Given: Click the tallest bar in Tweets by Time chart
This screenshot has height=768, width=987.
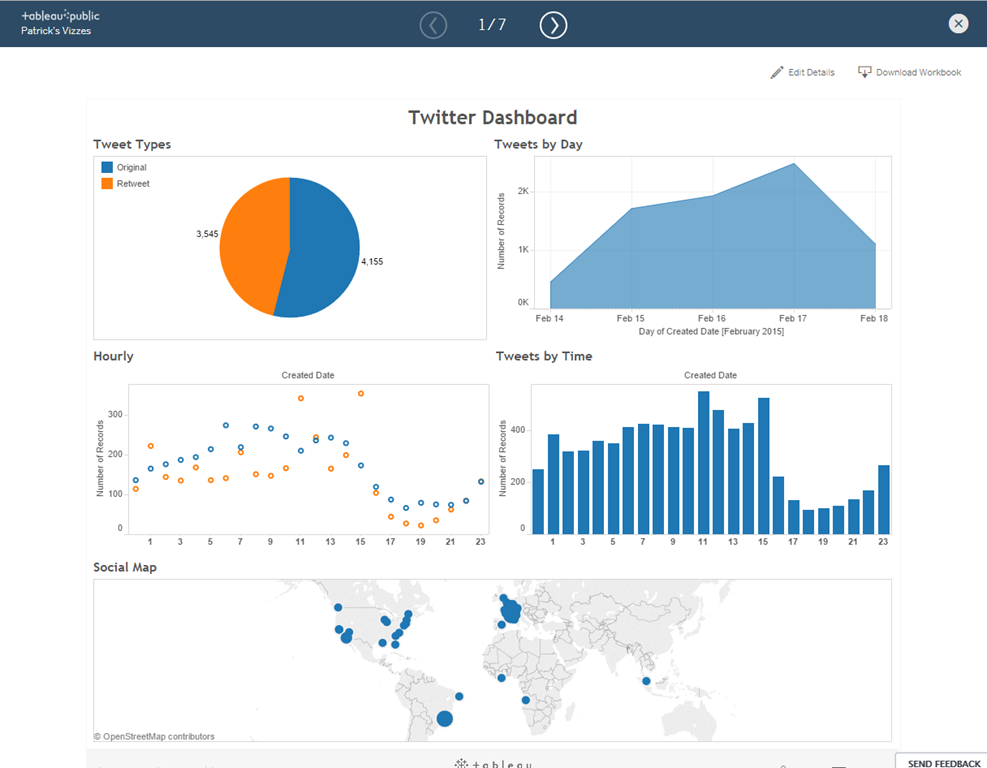Looking at the screenshot, I should (701, 460).
